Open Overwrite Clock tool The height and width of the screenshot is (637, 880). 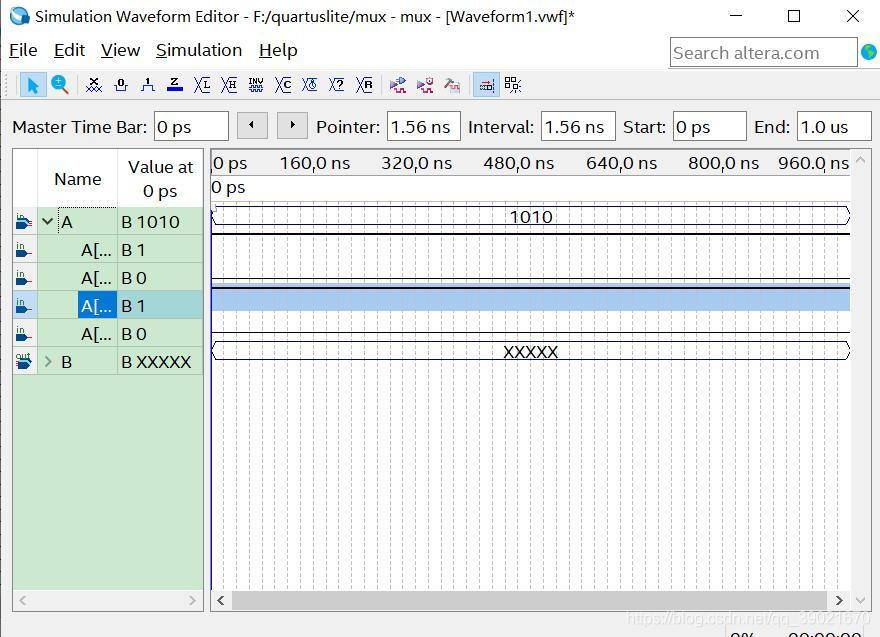[310, 85]
